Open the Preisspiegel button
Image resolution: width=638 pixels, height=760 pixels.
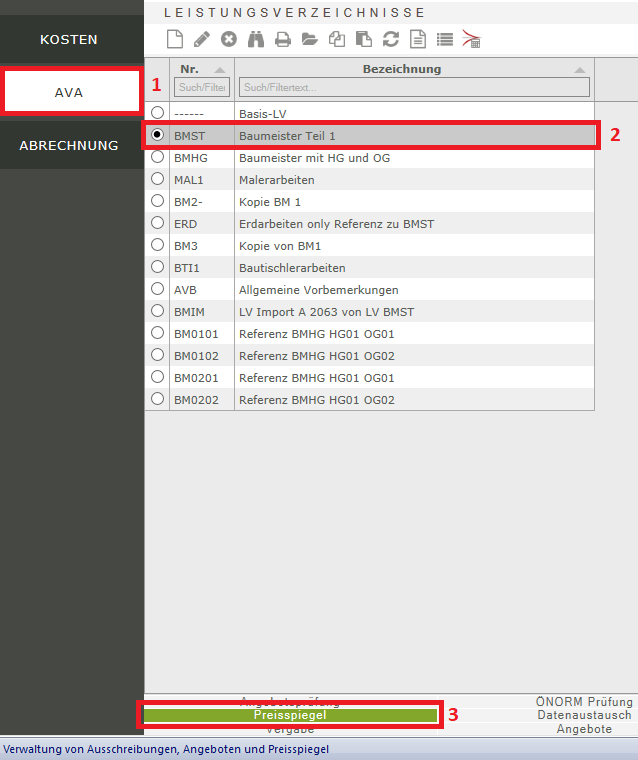click(290, 715)
